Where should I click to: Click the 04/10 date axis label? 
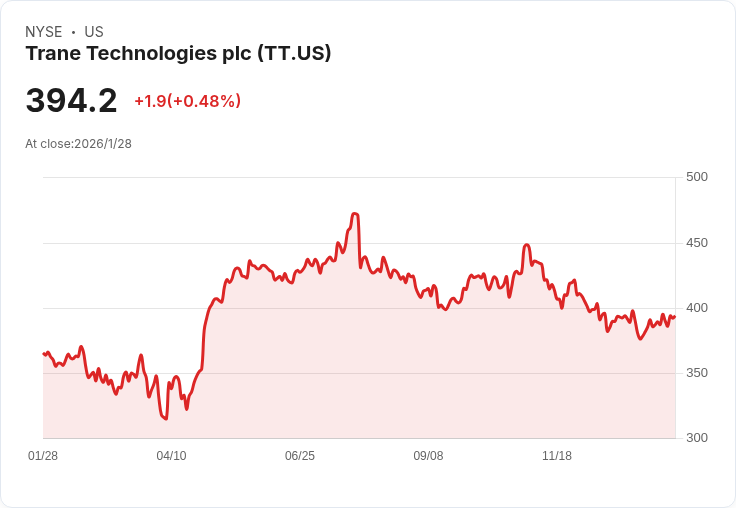click(171, 455)
